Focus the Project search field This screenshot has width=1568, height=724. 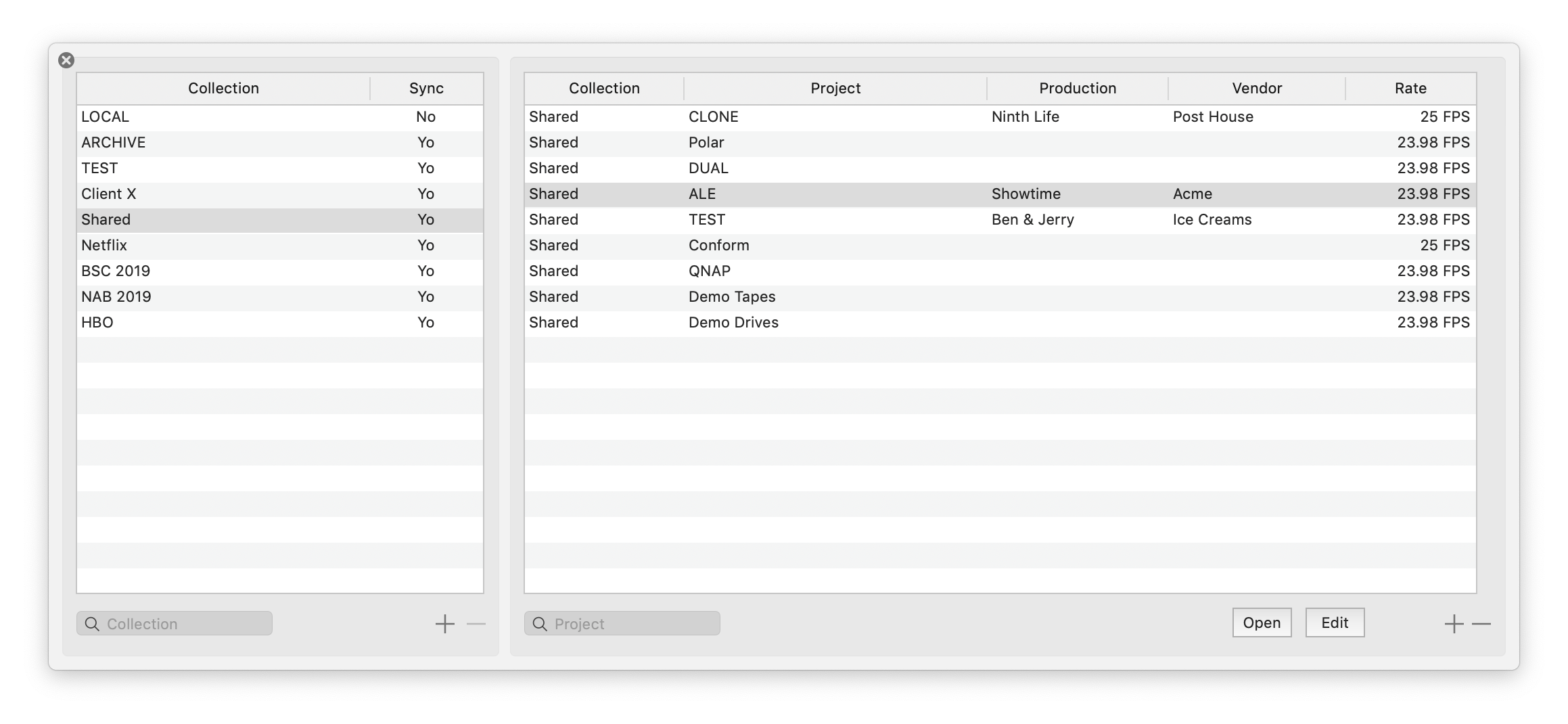pyautogui.click(x=622, y=623)
